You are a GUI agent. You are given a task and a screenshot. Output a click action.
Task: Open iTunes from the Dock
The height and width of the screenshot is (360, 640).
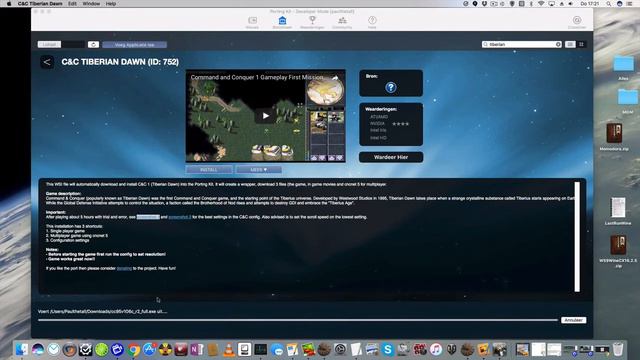coord(436,349)
